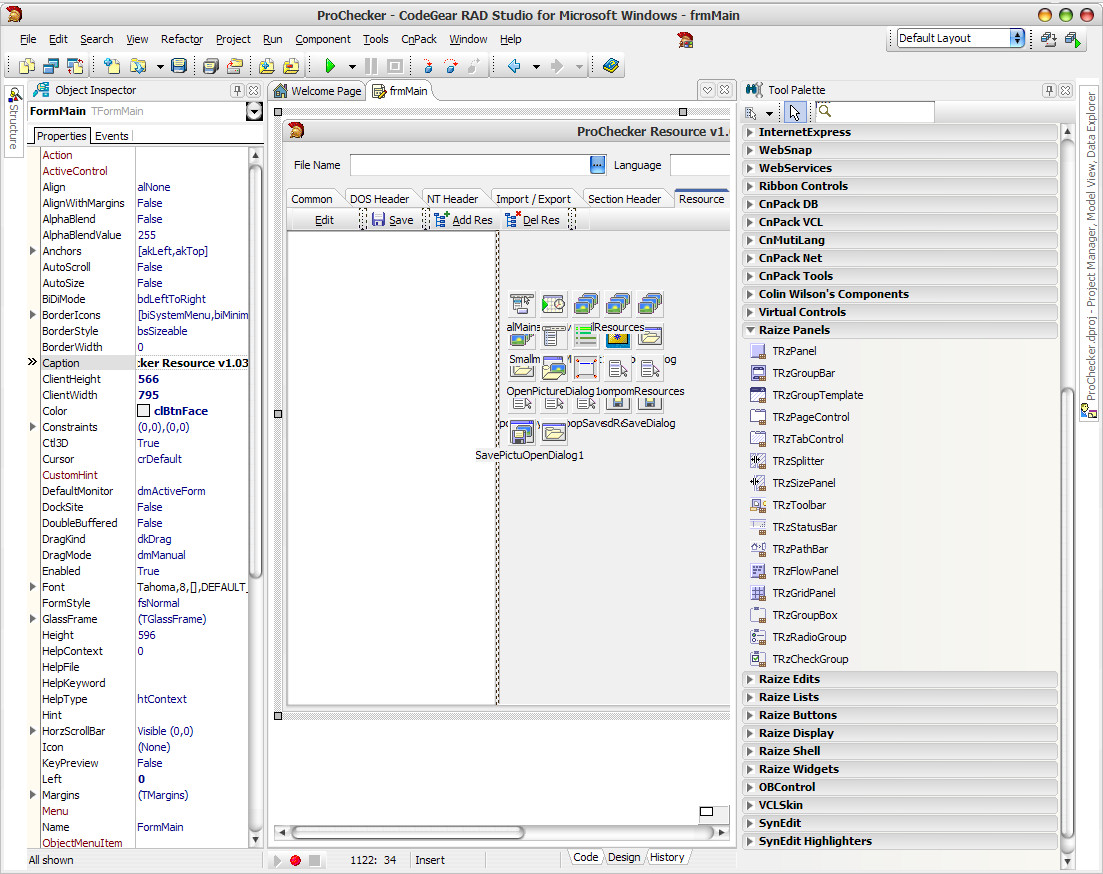
Task: Click the Edit button on the form toolbar
Action: tap(324, 220)
